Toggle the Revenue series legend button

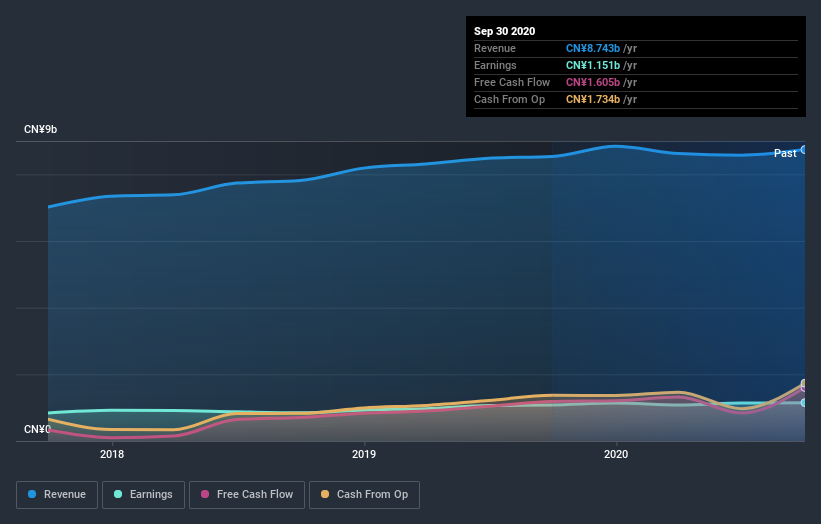pos(57,495)
